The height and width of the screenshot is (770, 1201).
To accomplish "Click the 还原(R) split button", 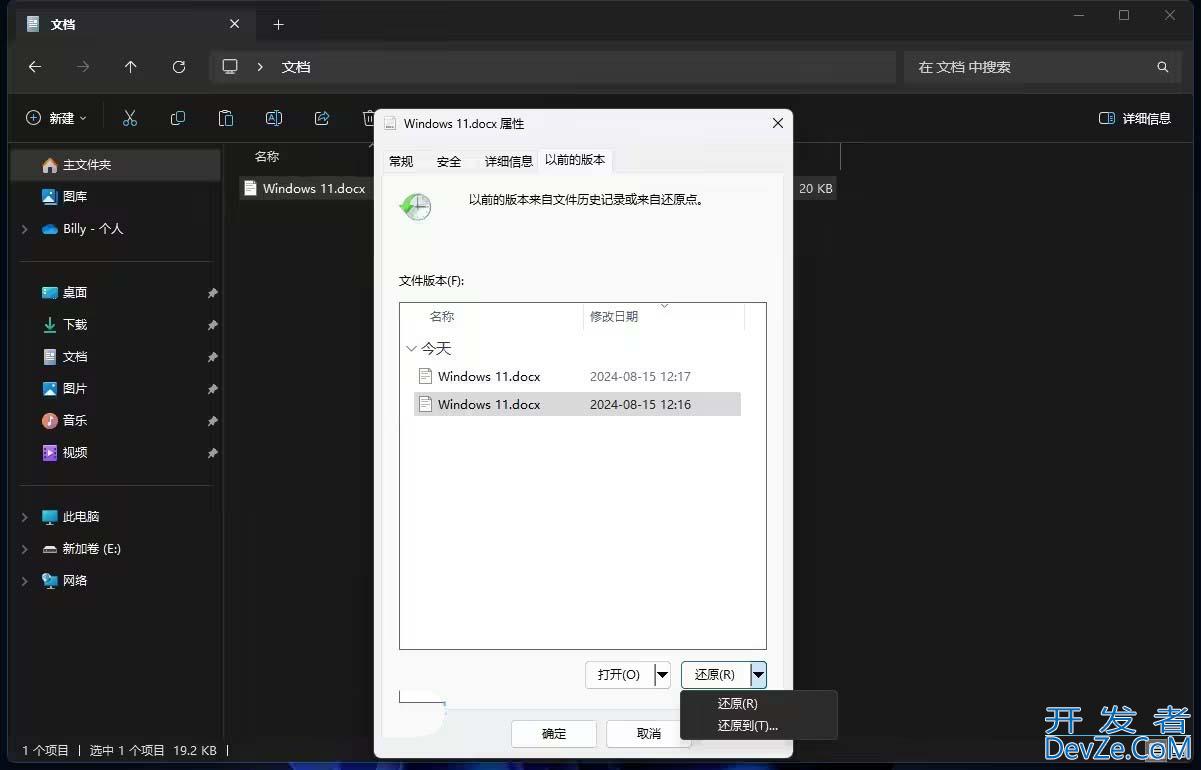I will click(715, 675).
